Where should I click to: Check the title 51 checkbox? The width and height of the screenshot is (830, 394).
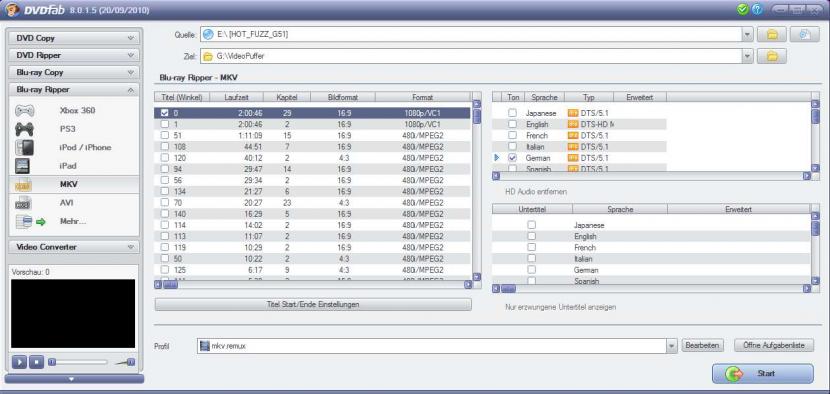[165, 136]
